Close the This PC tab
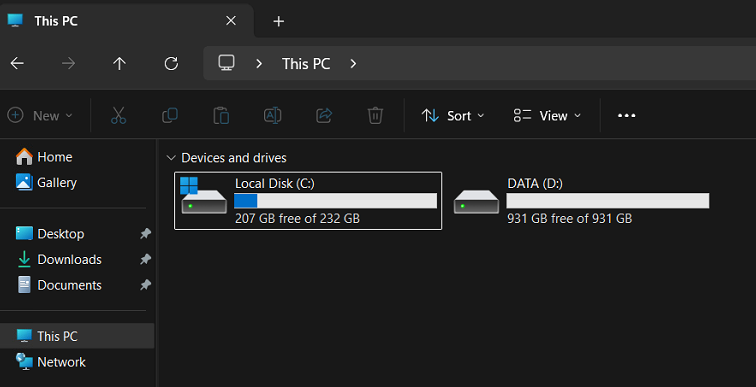Viewport: 756px width, 387px height. click(x=231, y=21)
